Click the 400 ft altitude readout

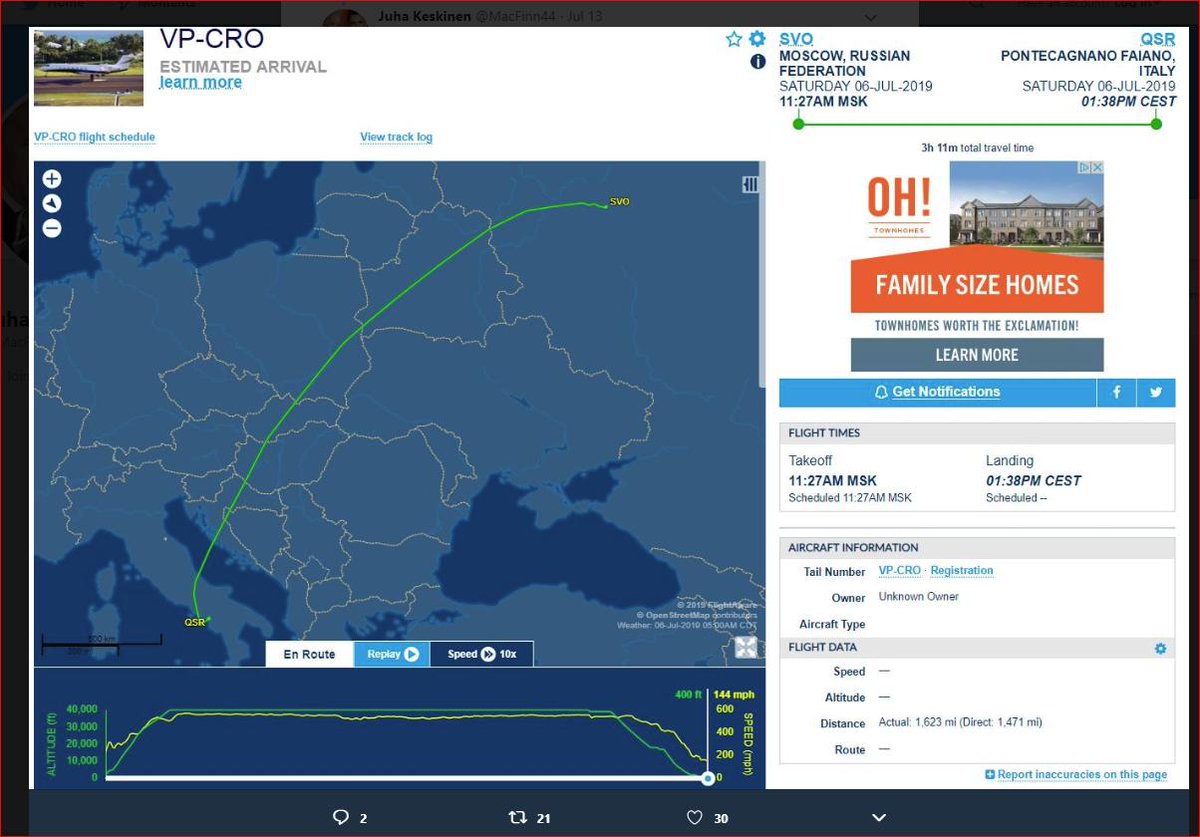tap(688, 695)
